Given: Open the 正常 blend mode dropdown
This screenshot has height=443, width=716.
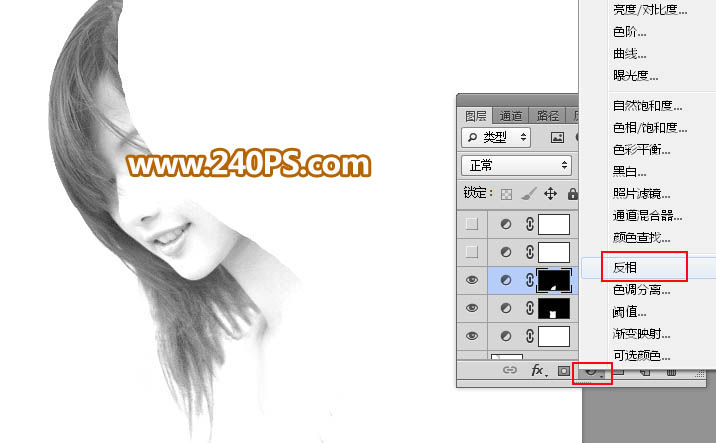Looking at the screenshot, I should (x=516, y=165).
